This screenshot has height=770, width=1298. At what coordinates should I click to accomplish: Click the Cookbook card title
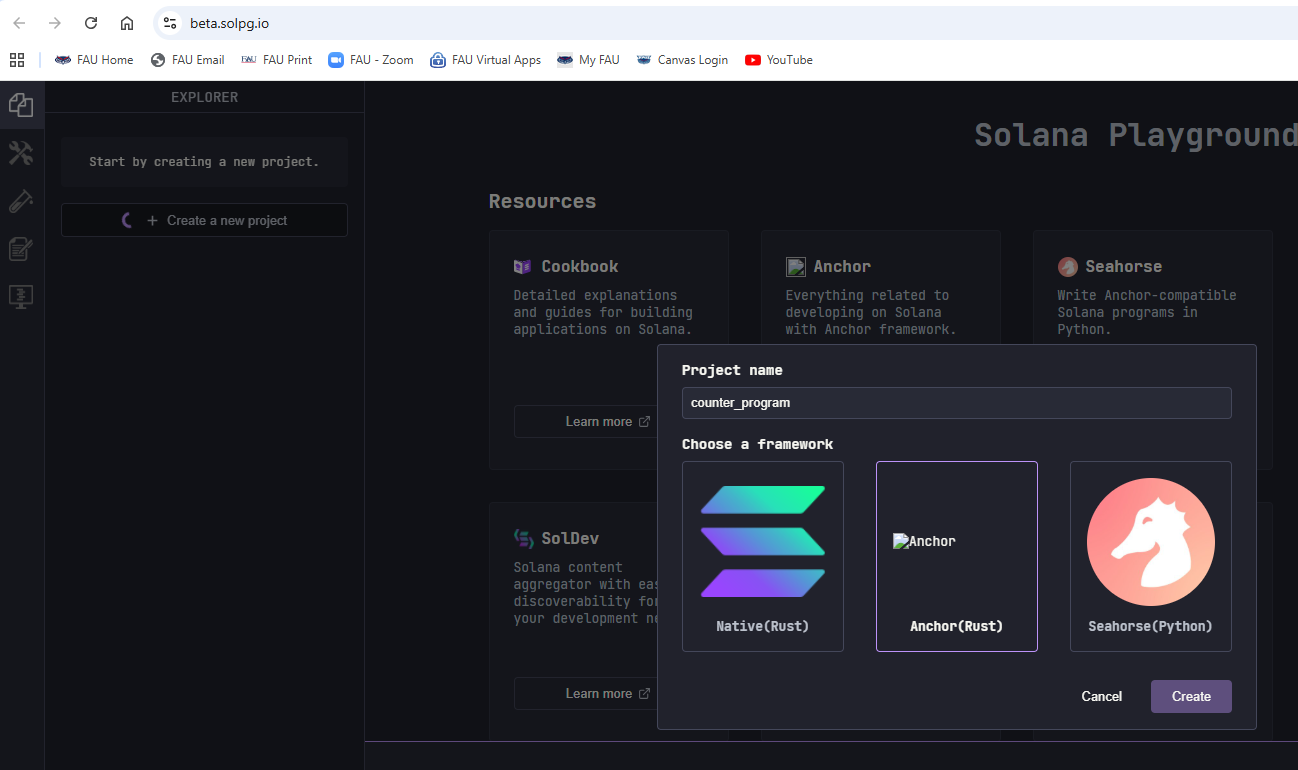pos(580,267)
